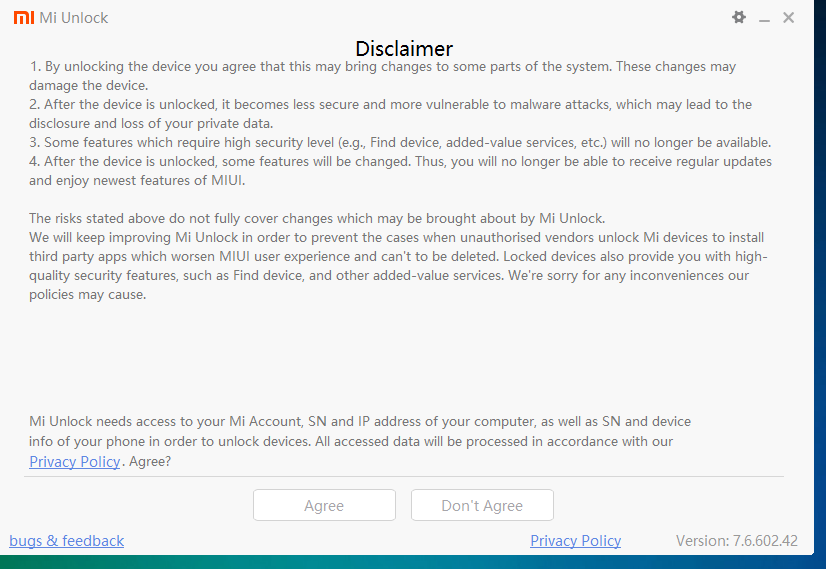Click the Don't Agree button
Screen dimensions: 826x569
pyautogui.click(x=482, y=505)
